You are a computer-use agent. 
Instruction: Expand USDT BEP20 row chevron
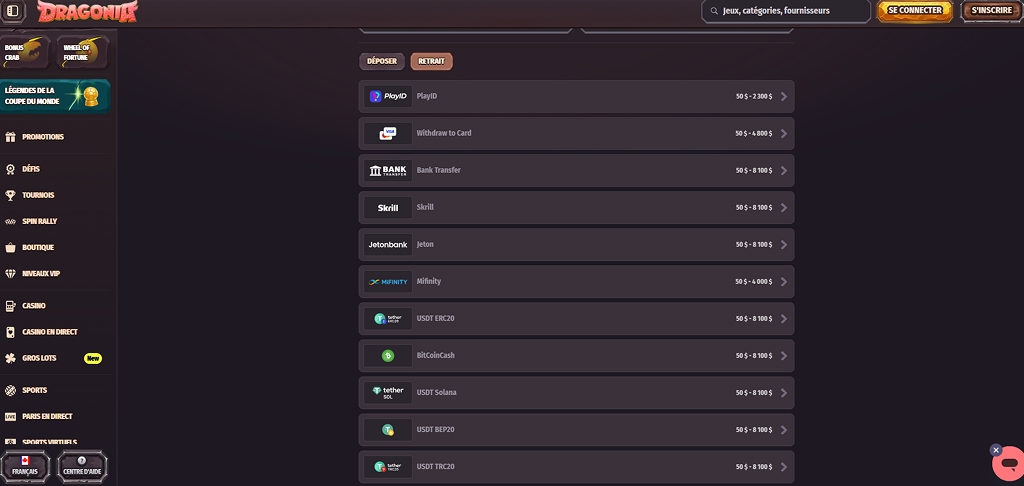pos(784,430)
